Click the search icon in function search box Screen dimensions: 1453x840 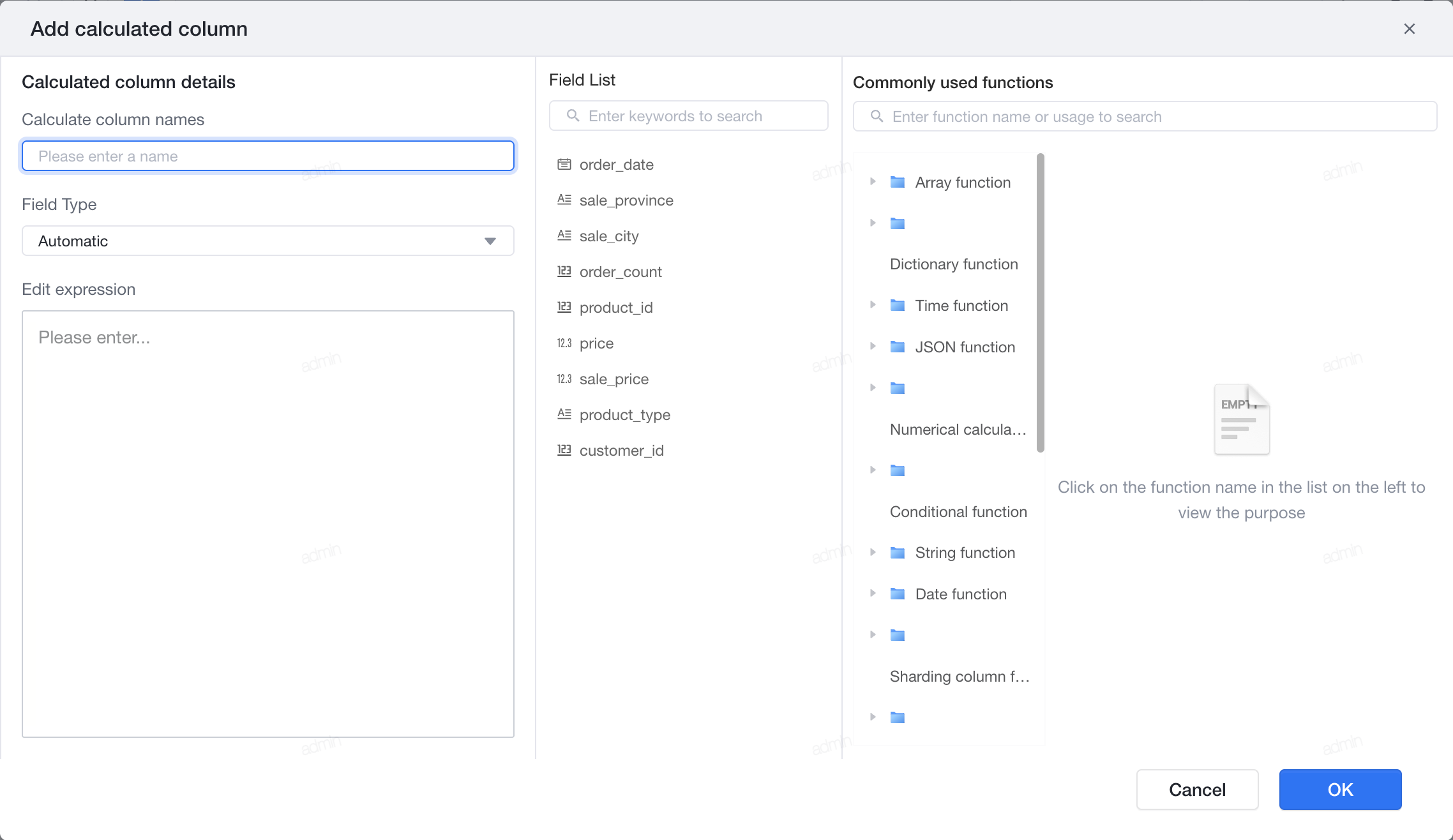click(x=877, y=116)
